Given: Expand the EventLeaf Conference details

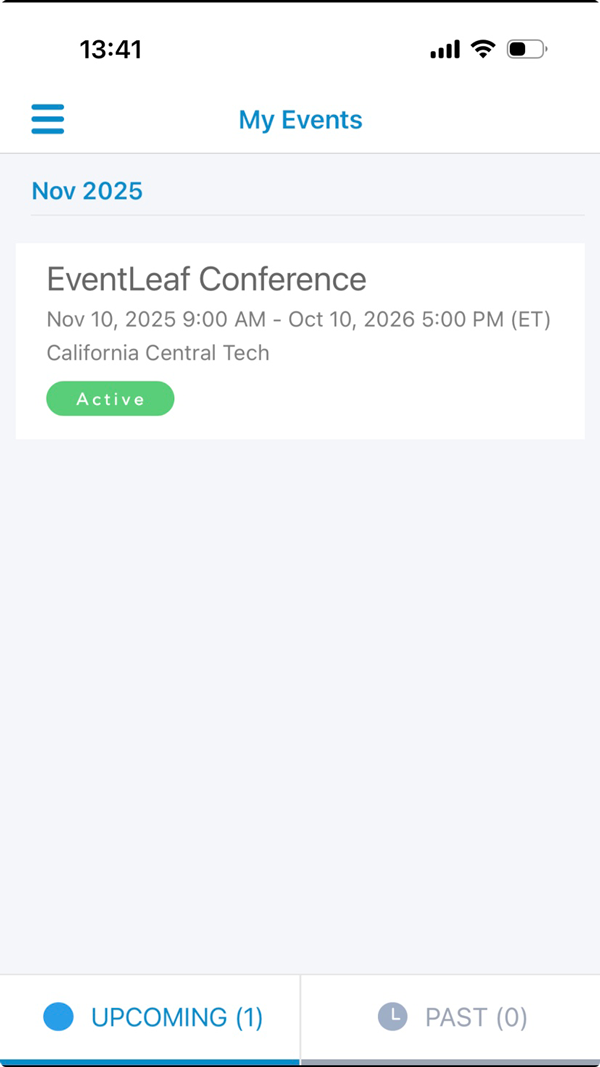Looking at the screenshot, I should click(300, 340).
